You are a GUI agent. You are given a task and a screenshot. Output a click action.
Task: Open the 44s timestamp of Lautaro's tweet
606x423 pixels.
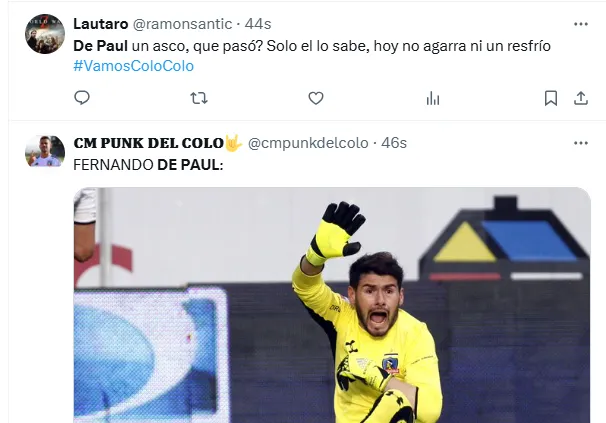click(x=258, y=24)
